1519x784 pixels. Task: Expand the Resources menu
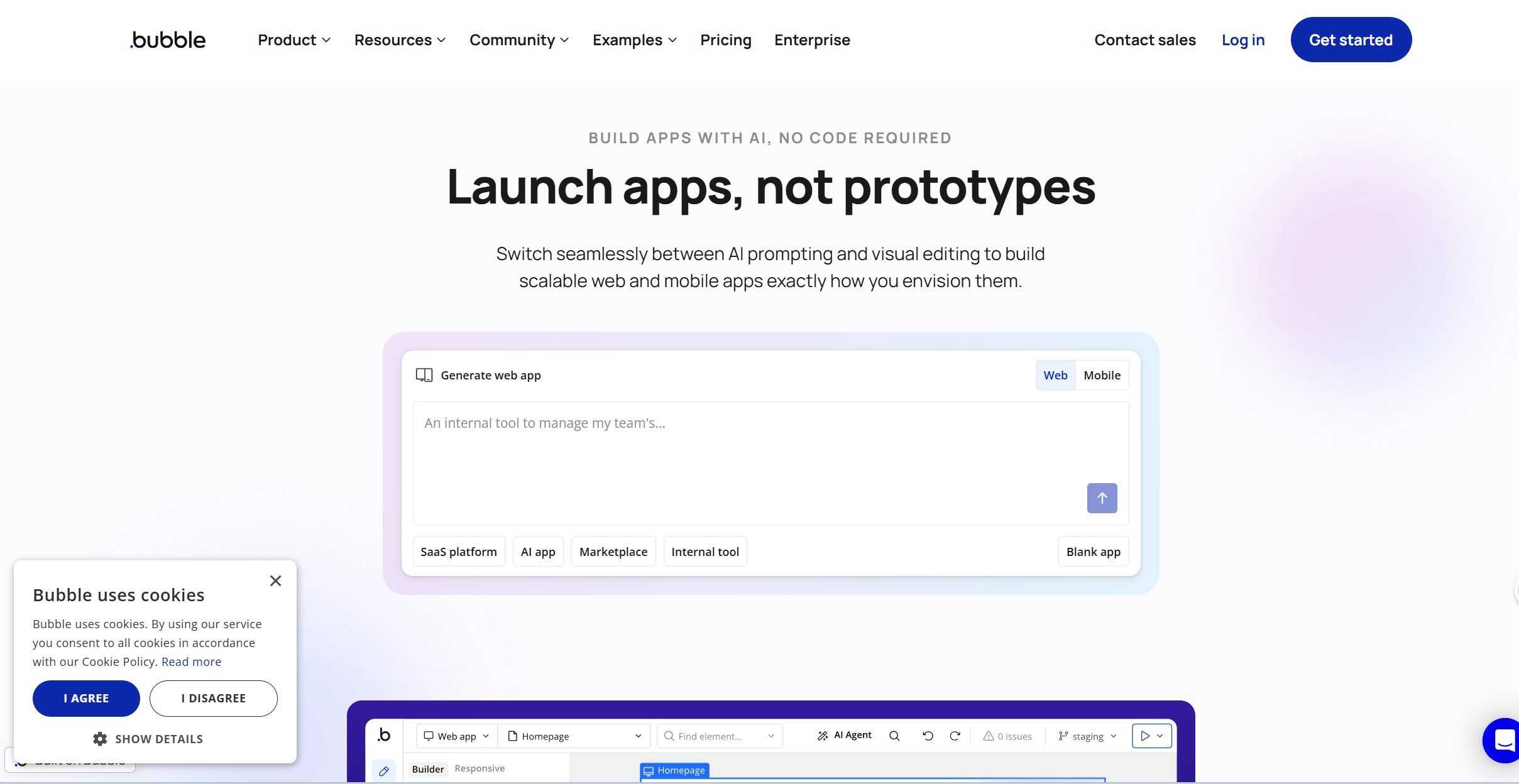tap(400, 40)
